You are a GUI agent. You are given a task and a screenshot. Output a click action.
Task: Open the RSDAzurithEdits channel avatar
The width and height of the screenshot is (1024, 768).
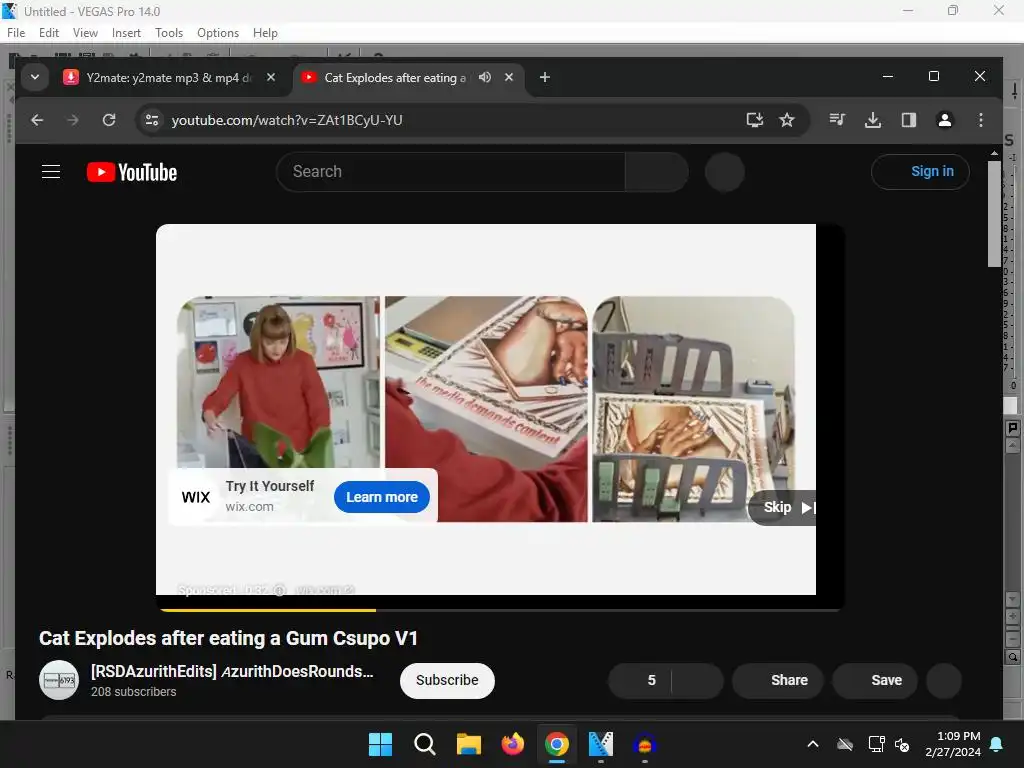coord(59,680)
